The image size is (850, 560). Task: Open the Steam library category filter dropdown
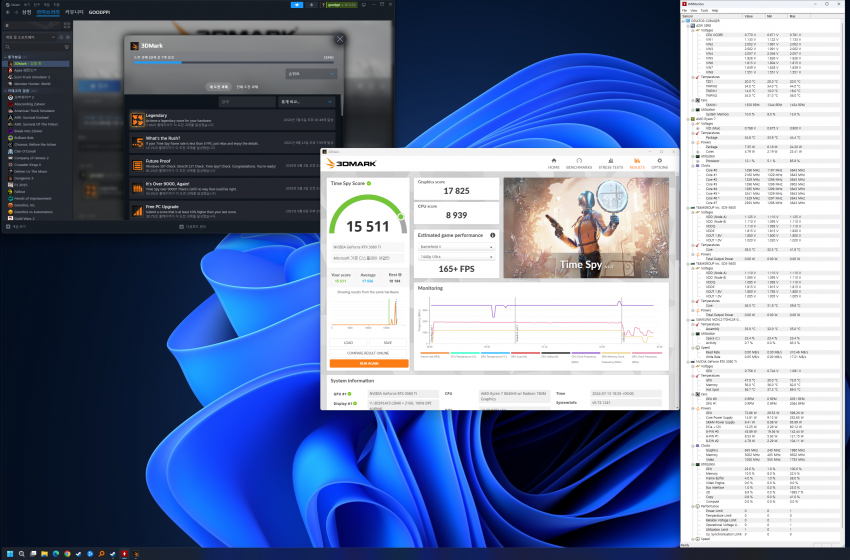click(30, 37)
